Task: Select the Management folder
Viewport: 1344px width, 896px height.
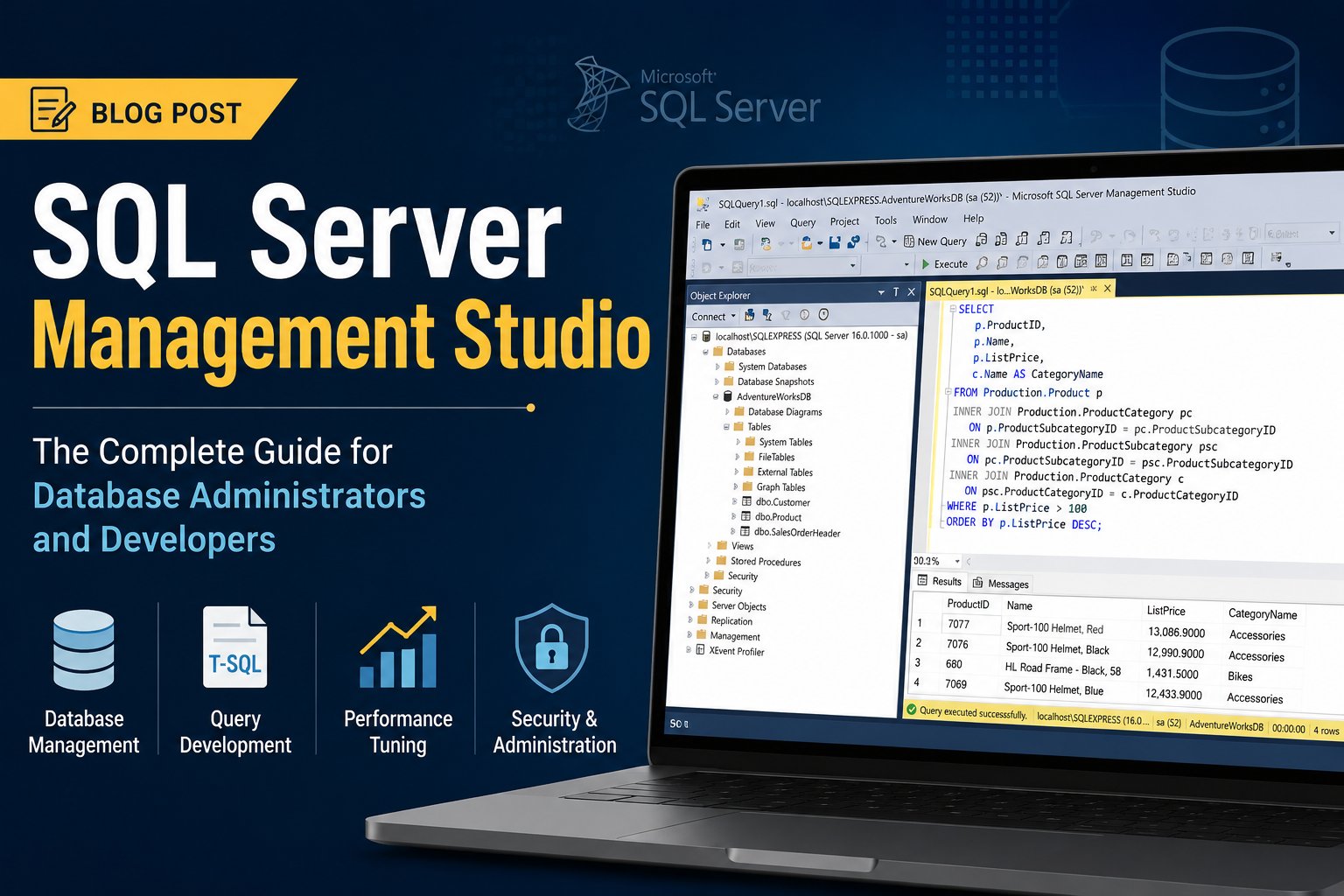Action: pyautogui.click(x=728, y=636)
